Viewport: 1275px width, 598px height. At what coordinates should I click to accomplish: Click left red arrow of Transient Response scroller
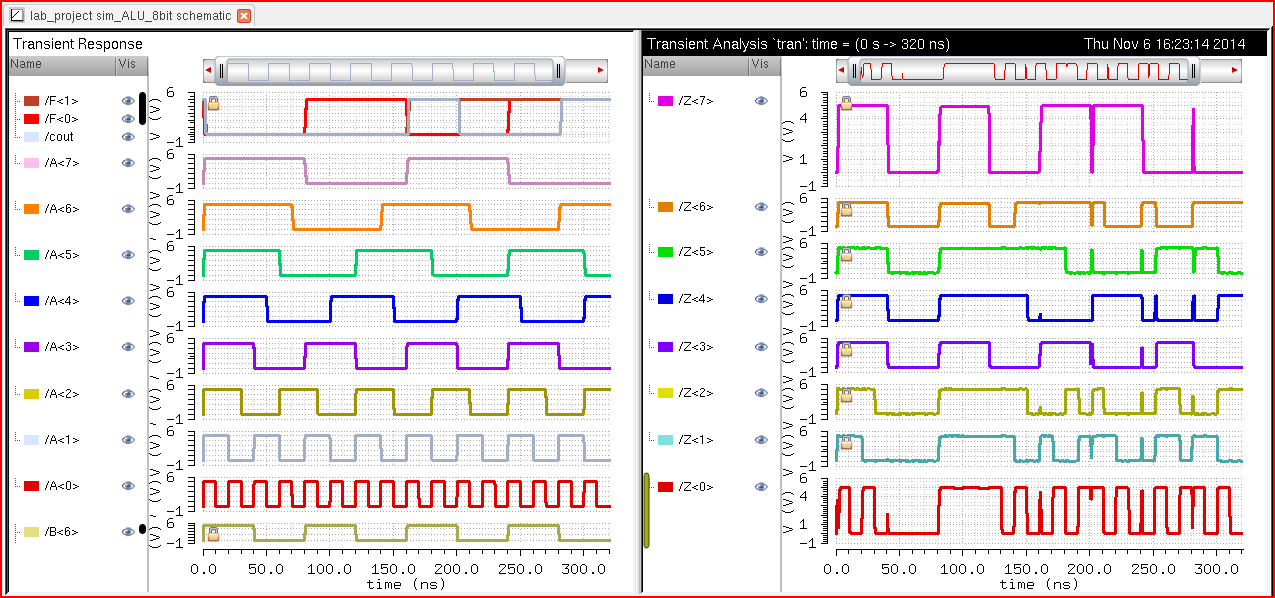(209, 70)
